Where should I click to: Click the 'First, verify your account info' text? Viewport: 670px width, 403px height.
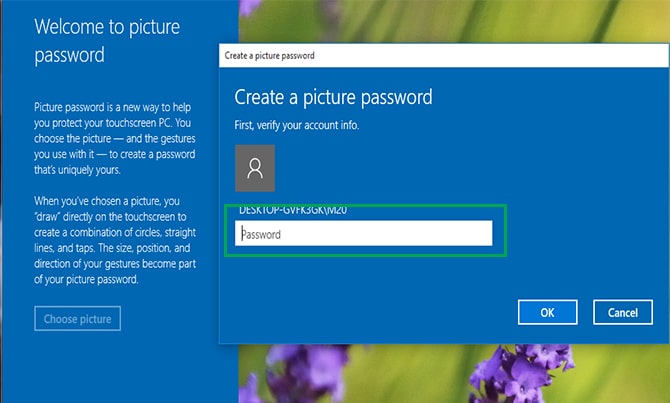[295, 125]
